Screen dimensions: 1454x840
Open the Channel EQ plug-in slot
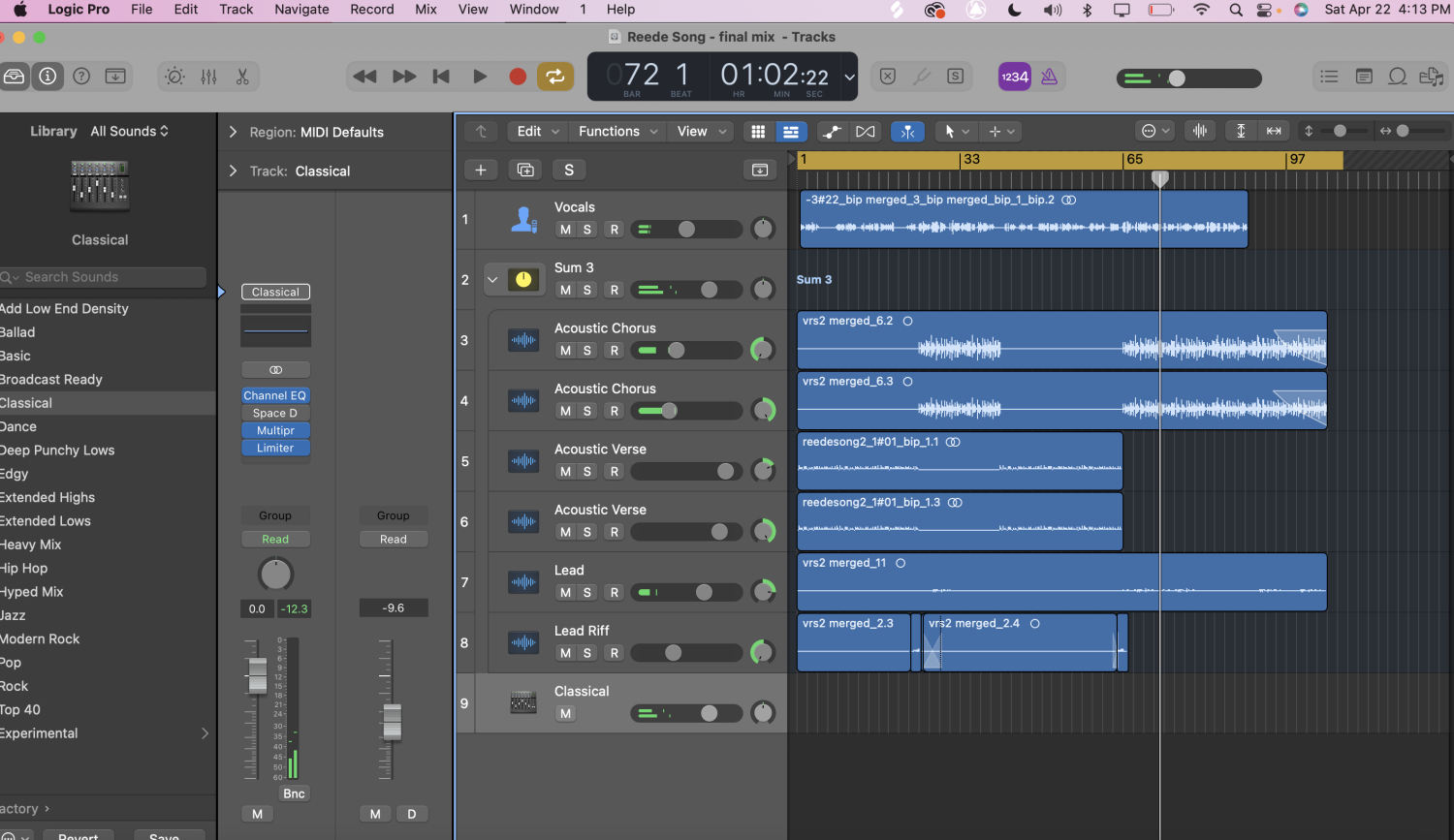click(275, 395)
